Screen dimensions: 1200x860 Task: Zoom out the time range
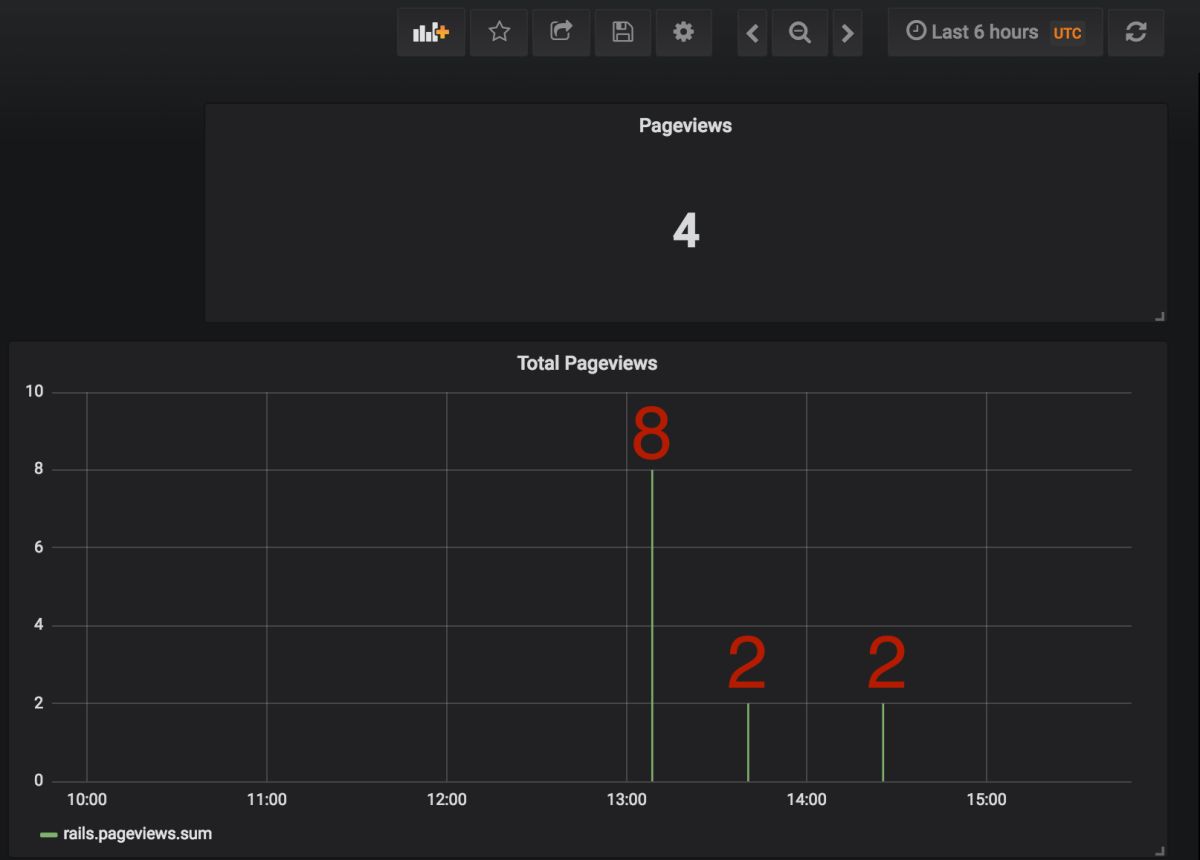800,32
